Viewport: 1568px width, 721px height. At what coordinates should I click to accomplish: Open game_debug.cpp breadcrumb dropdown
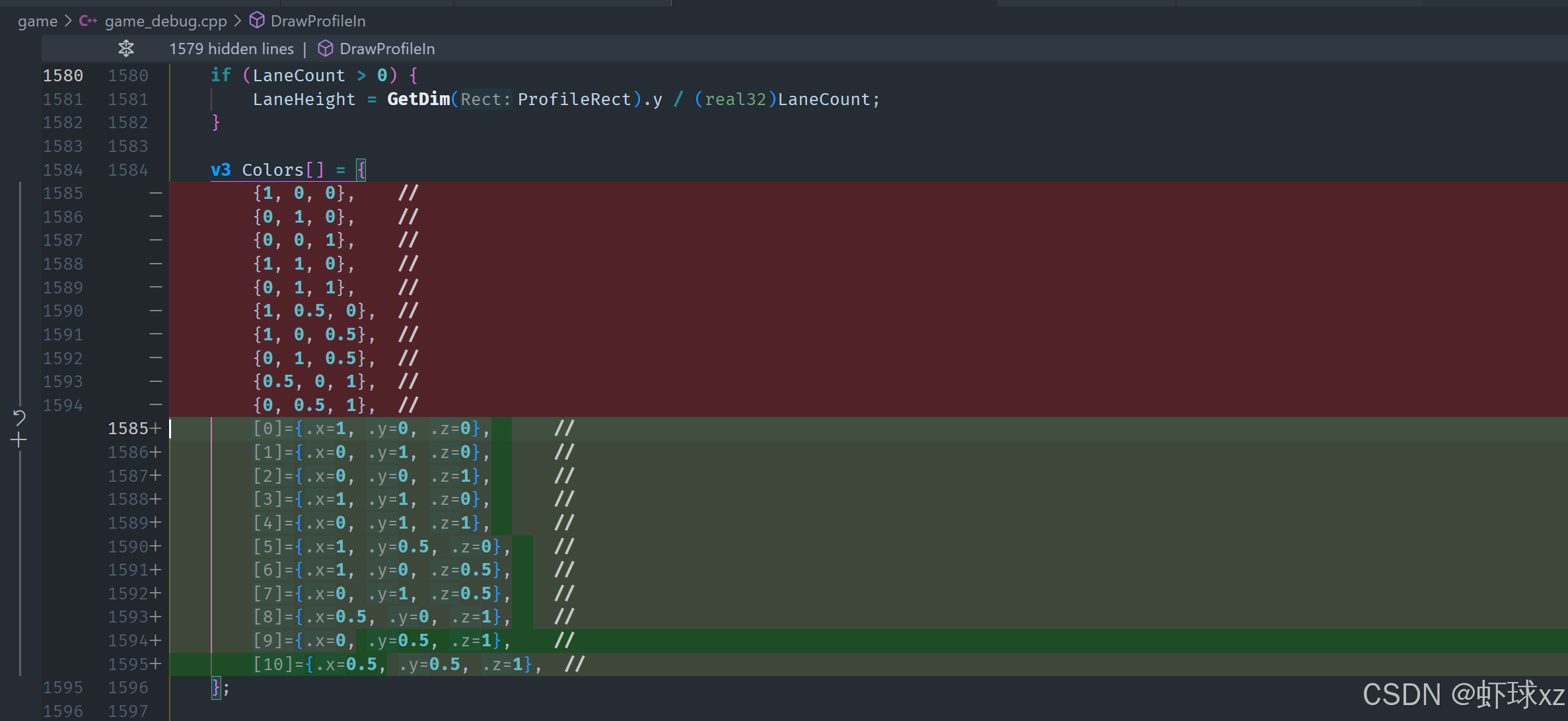[165, 21]
